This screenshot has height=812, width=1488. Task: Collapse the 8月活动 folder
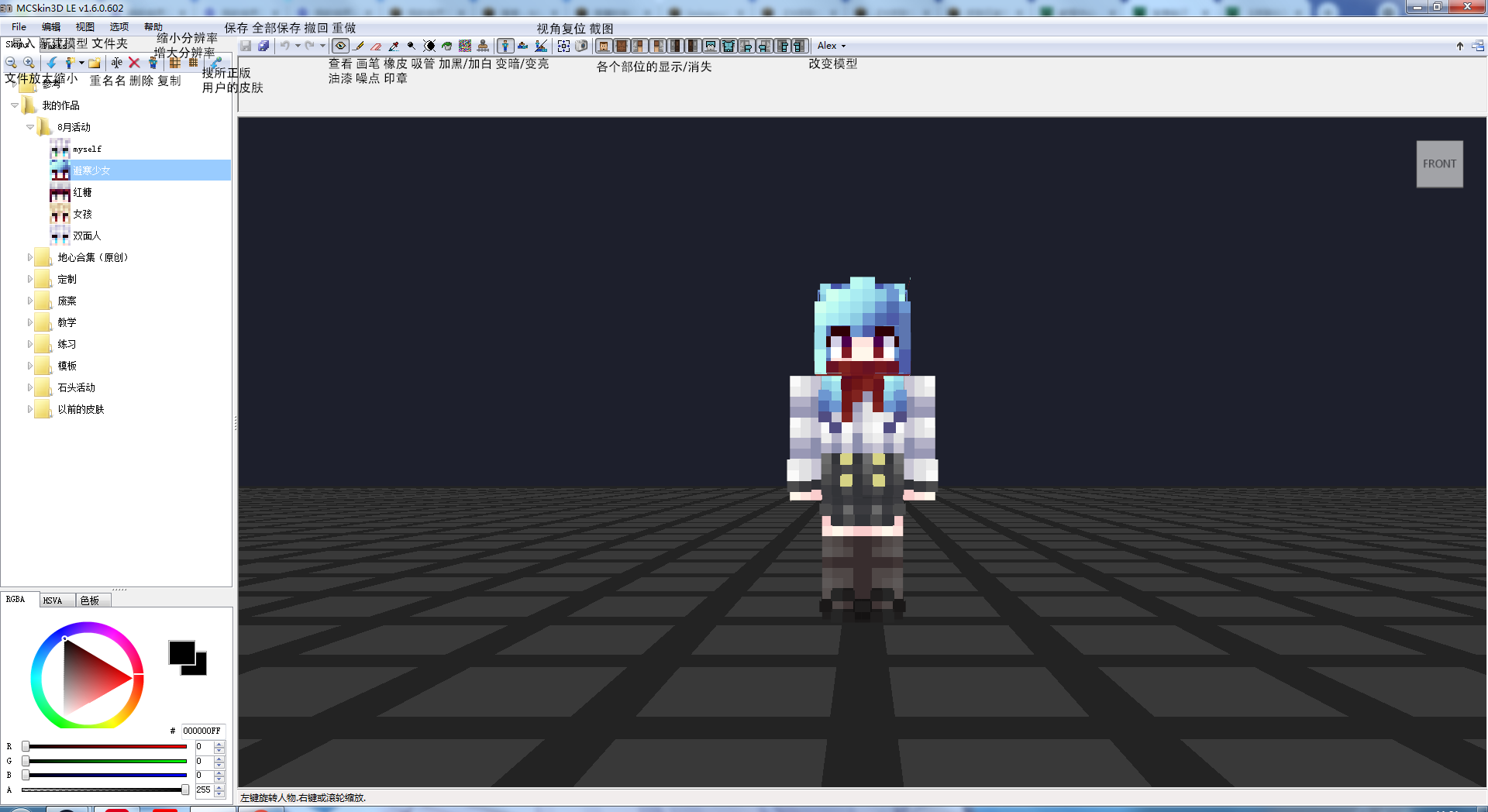(x=30, y=127)
